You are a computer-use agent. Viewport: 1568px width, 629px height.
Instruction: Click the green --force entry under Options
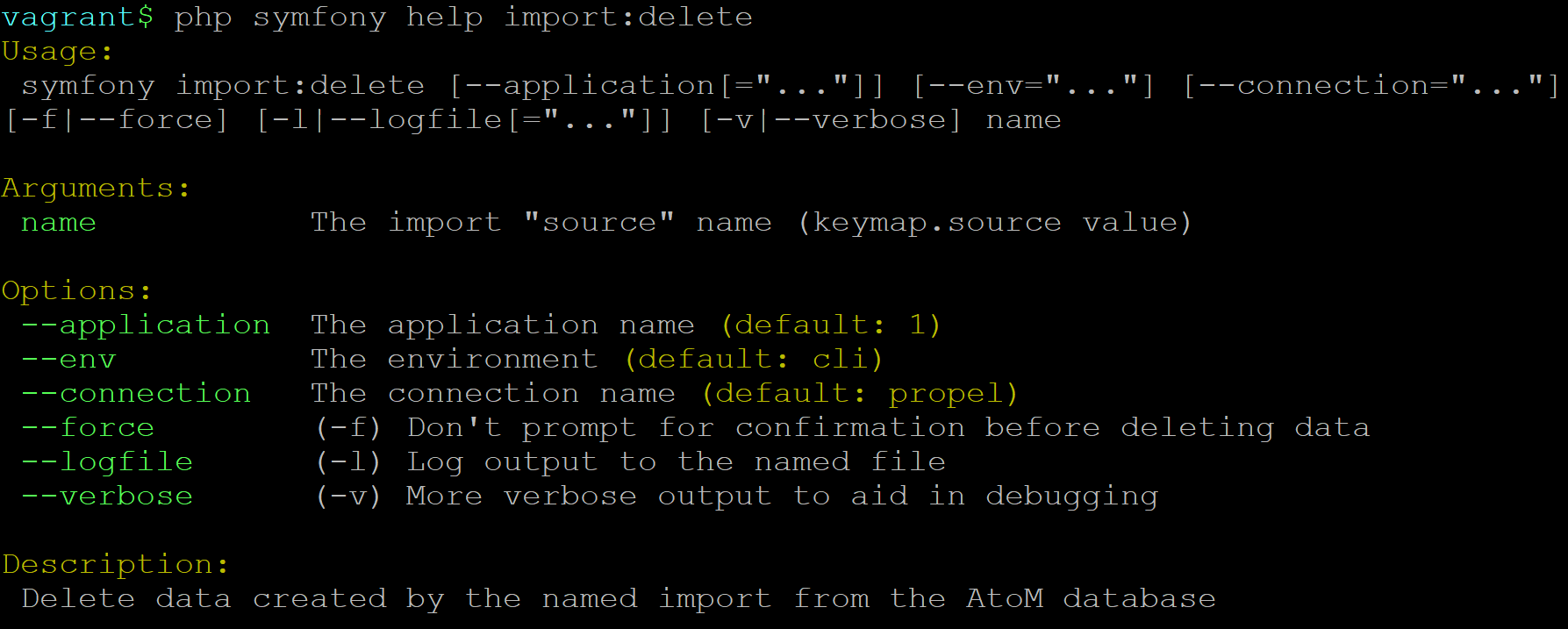pos(88,428)
